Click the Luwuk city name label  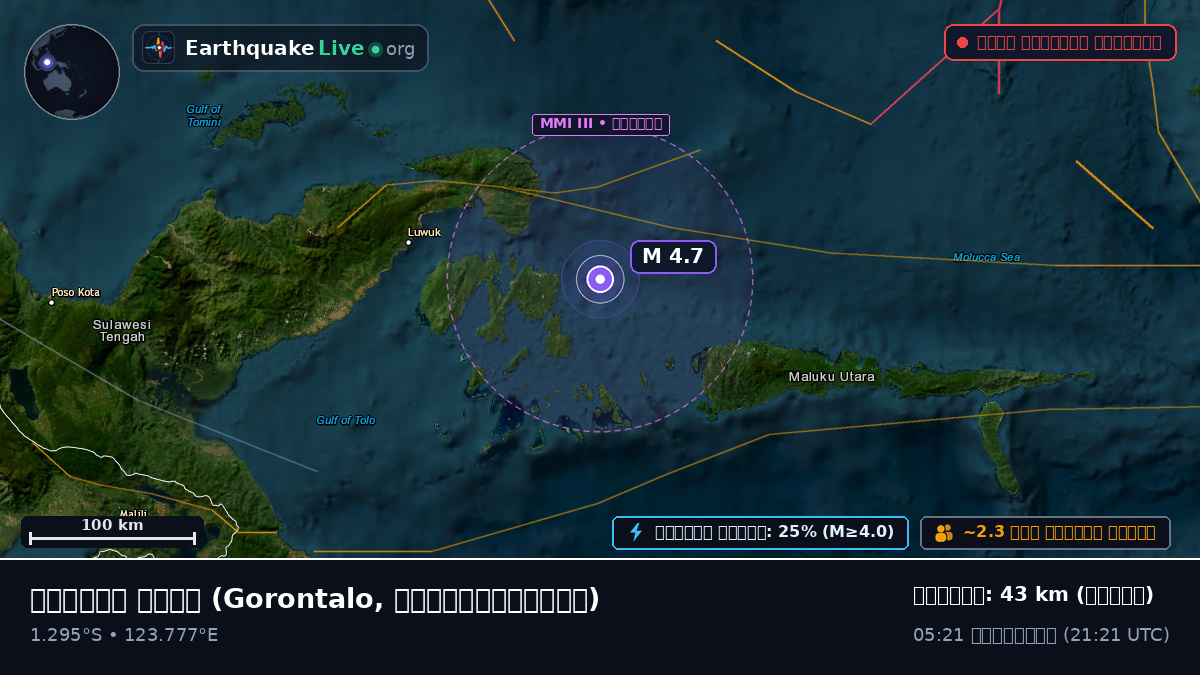(424, 233)
